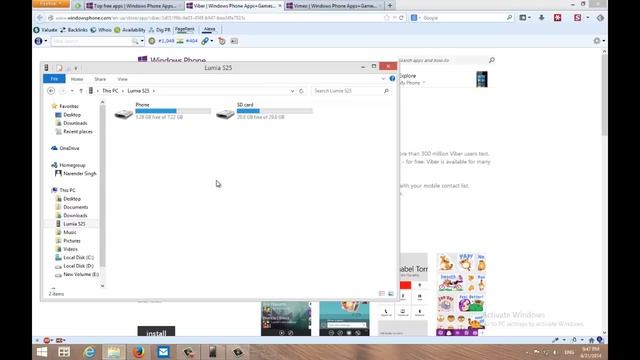This screenshot has width=640, height=360.
Task: Open the Phone storage drive
Action: click(x=162, y=111)
